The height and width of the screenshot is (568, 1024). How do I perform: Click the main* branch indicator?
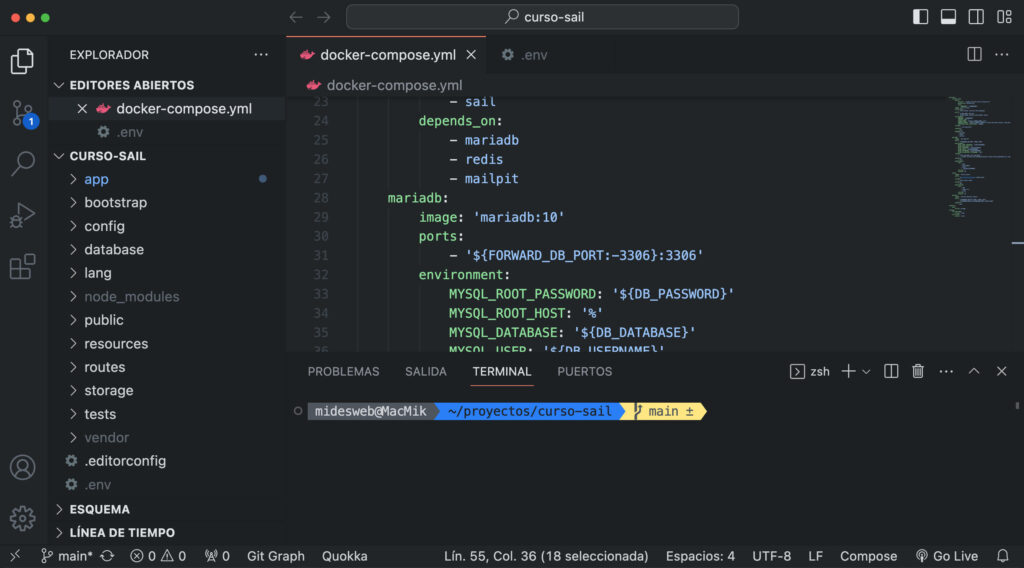tap(66, 556)
